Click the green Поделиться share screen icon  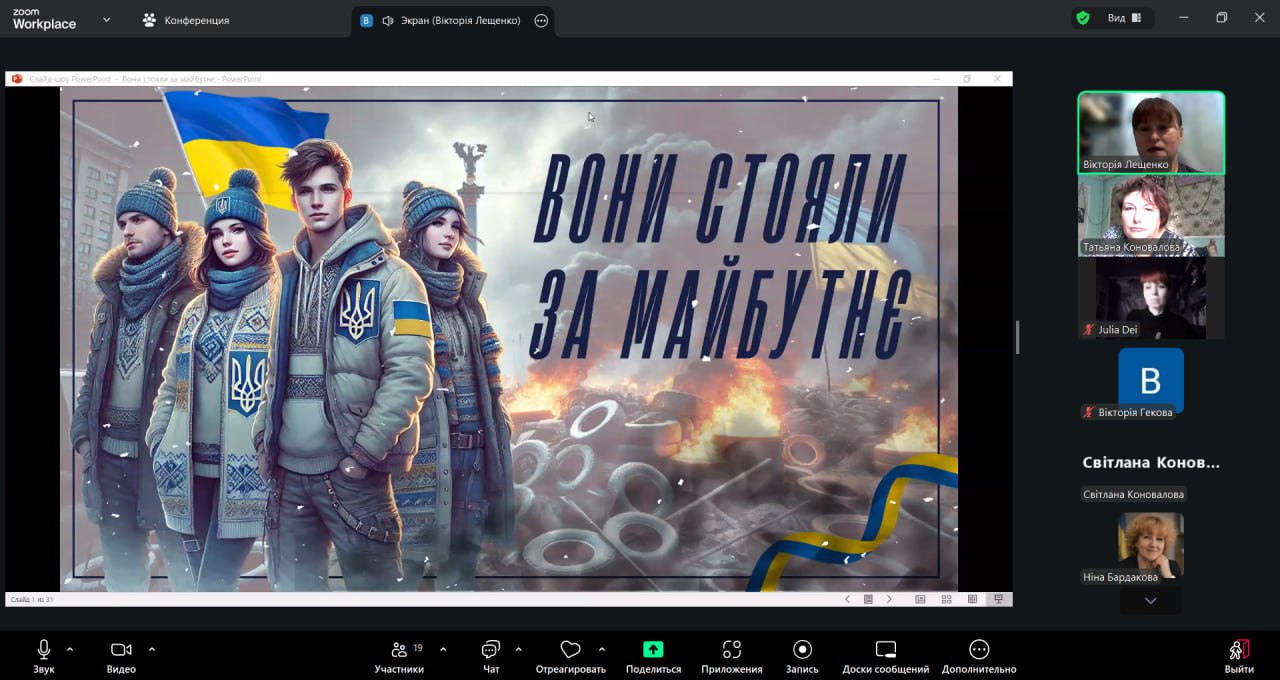(x=653, y=650)
